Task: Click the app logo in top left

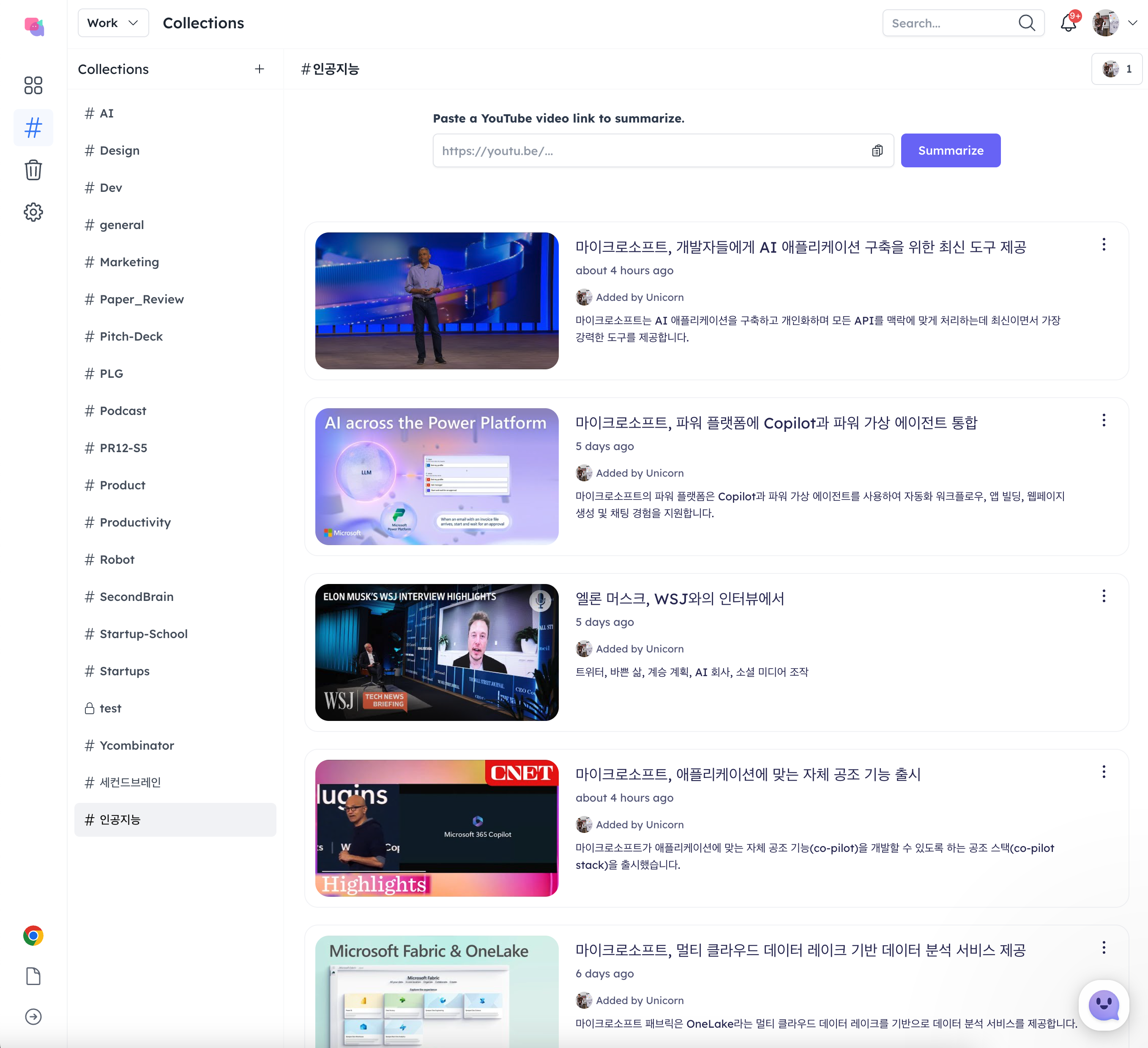Action: click(x=34, y=26)
